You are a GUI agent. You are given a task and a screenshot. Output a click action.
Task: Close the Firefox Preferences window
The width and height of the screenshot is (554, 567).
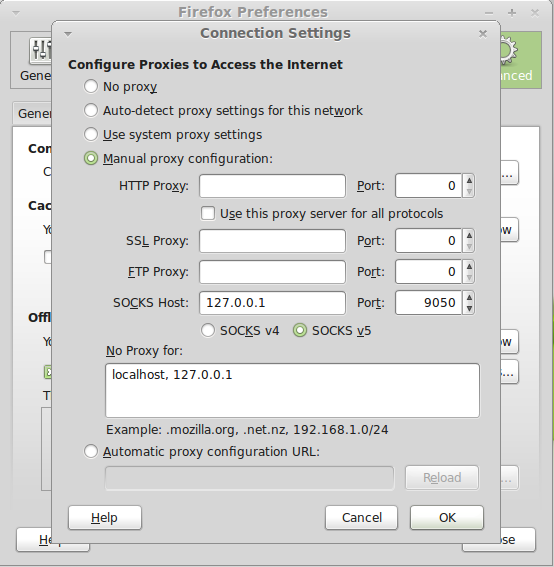click(534, 13)
